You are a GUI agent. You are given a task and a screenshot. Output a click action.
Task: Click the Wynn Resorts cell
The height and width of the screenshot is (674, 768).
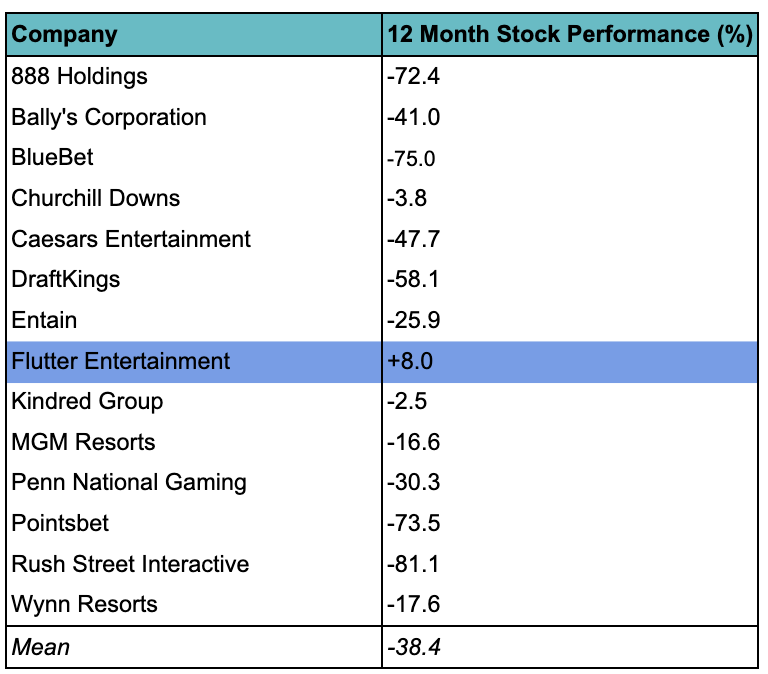[x=84, y=604]
